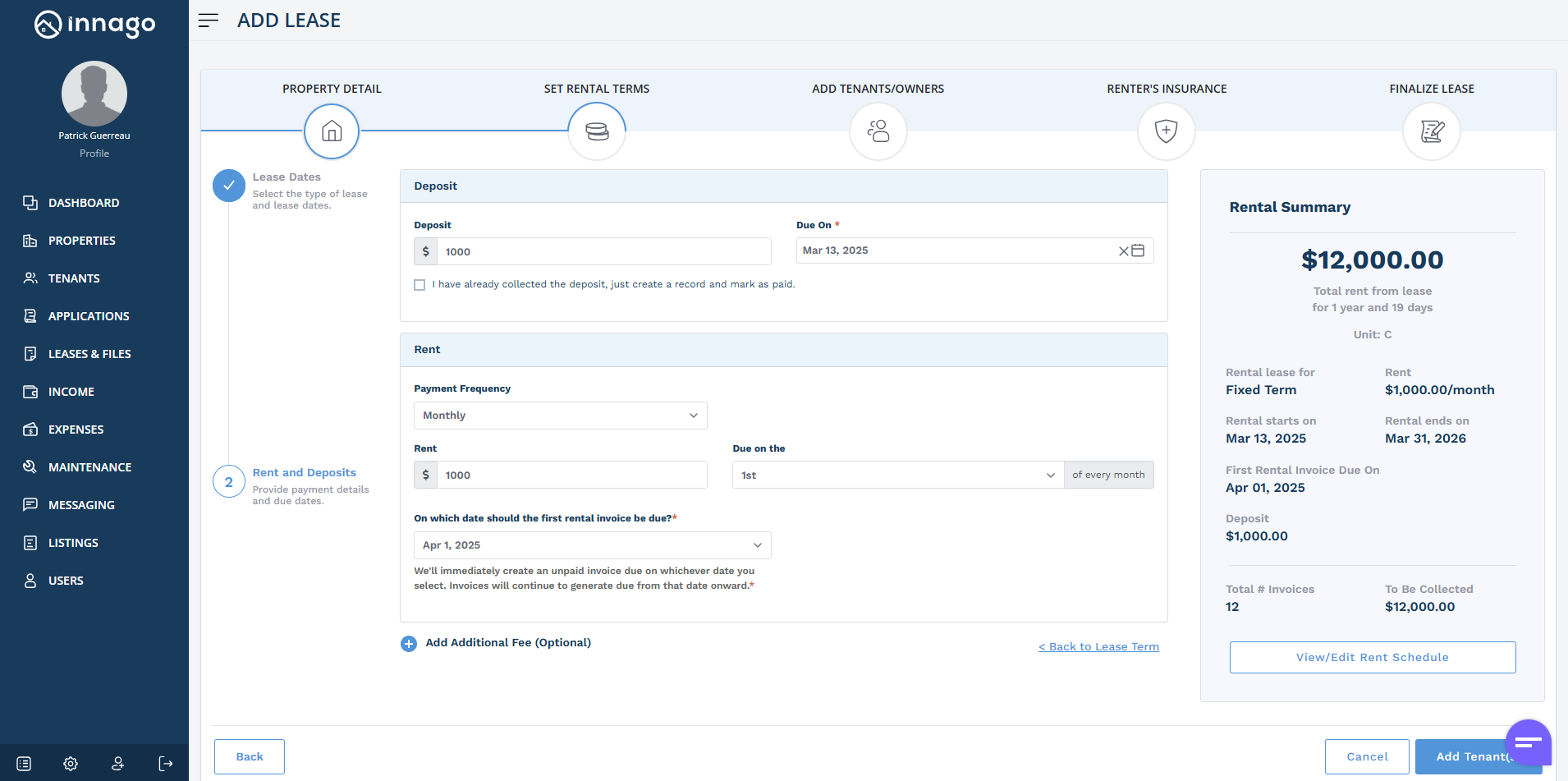Open the calendar picker for Due On
Image resolution: width=1568 pixels, height=781 pixels.
click(x=1138, y=250)
